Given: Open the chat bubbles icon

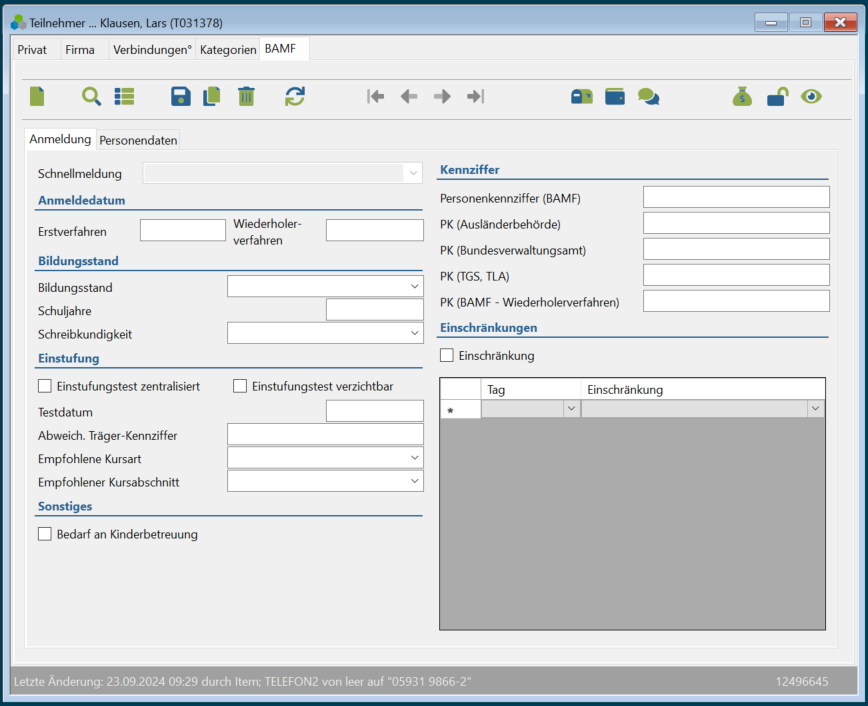Looking at the screenshot, I should pyautogui.click(x=648, y=97).
